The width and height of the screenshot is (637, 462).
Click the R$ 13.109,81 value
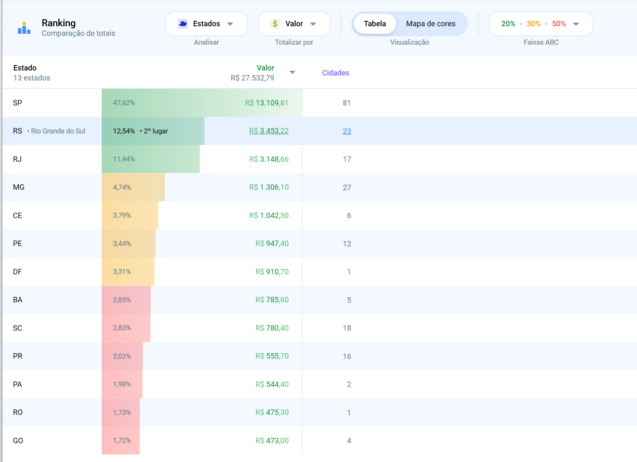[x=266, y=103]
